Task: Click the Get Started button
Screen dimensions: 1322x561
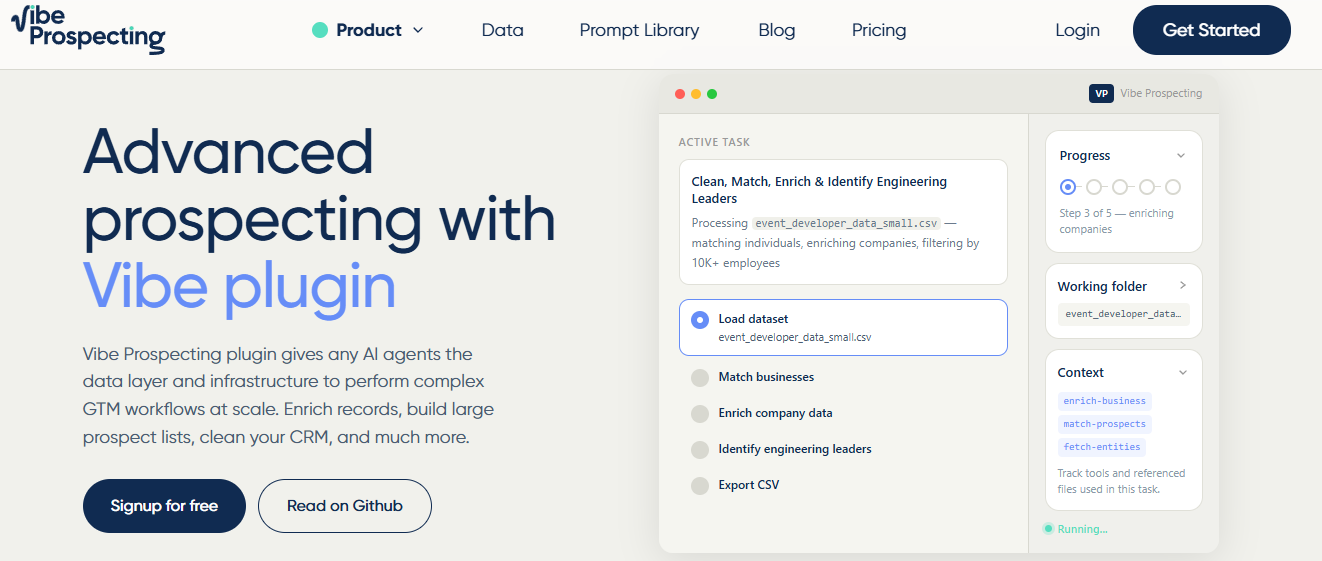Action: pos(1211,30)
